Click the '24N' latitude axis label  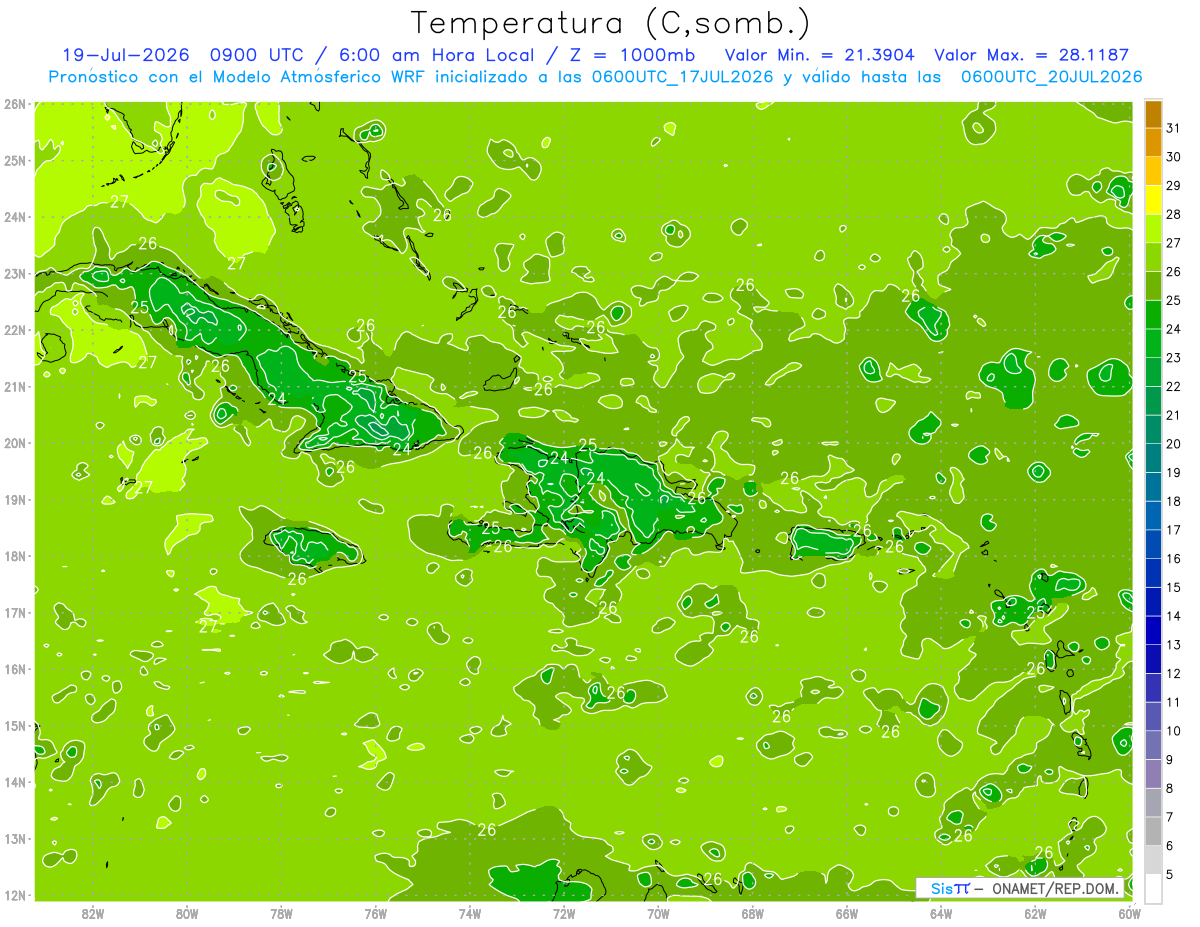pos(14,217)
